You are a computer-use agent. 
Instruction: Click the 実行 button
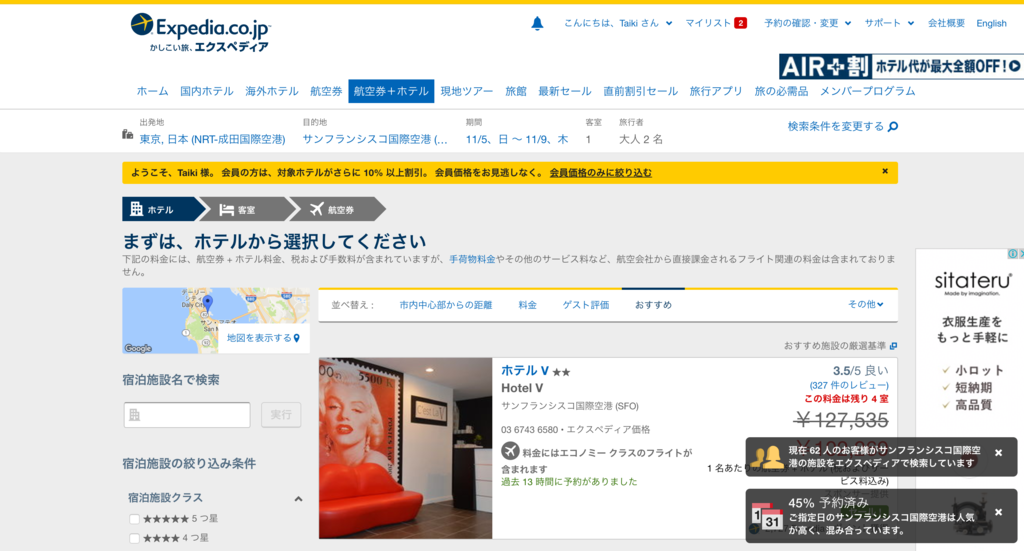coord(281,415)
